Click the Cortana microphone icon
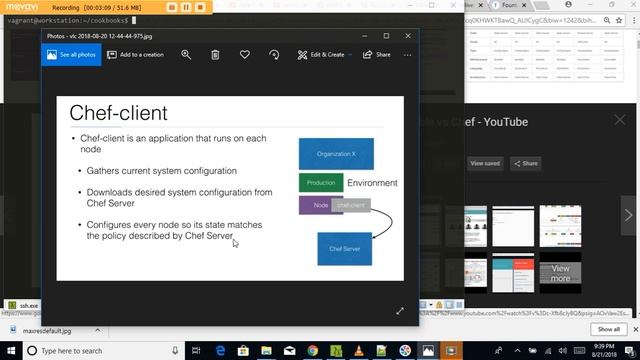 point(175,351)
